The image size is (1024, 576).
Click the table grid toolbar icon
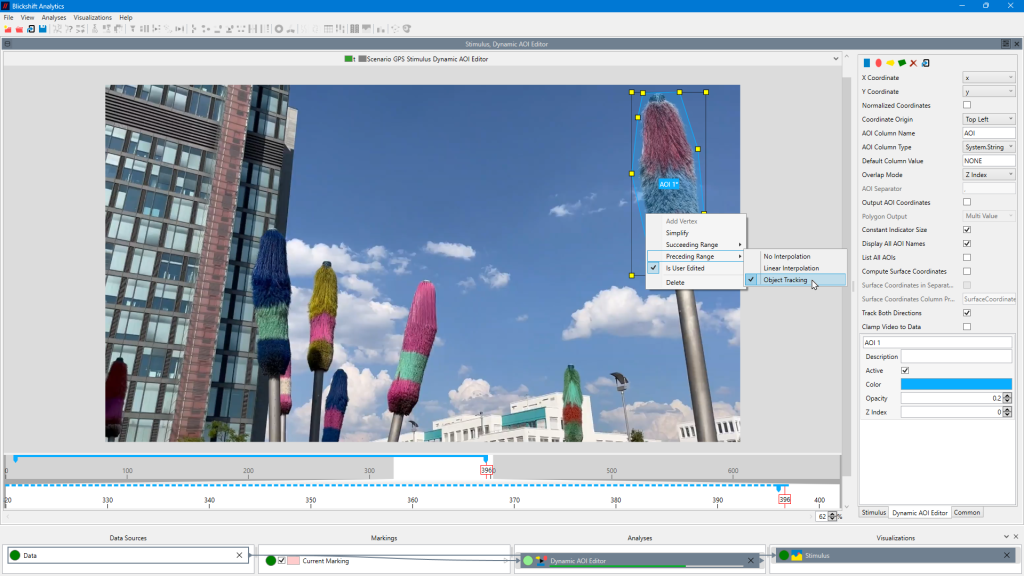328,29
